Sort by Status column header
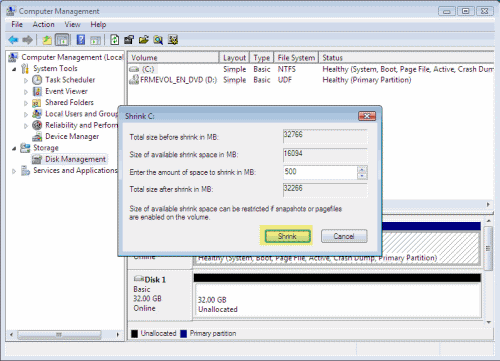 point(406,58)
